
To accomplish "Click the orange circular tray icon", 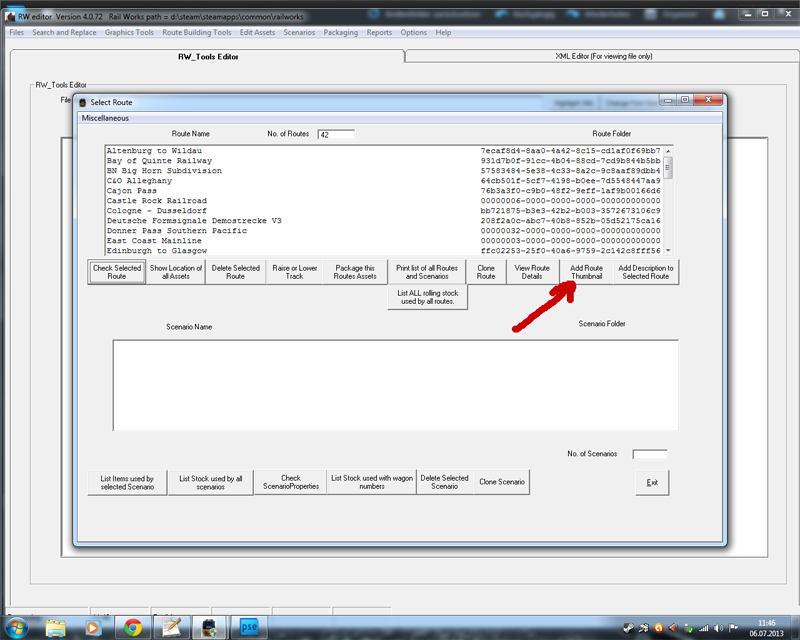I will [659, 628].
